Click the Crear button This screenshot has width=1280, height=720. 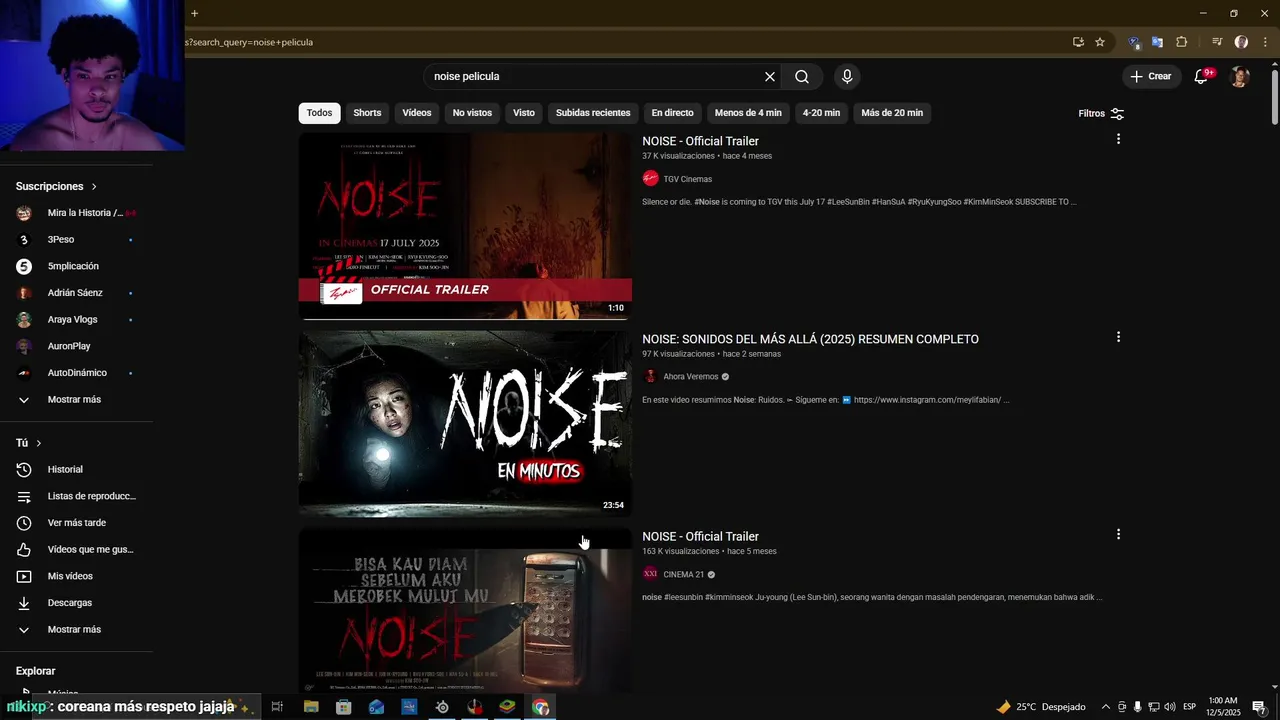click(x=1151, y=76)
